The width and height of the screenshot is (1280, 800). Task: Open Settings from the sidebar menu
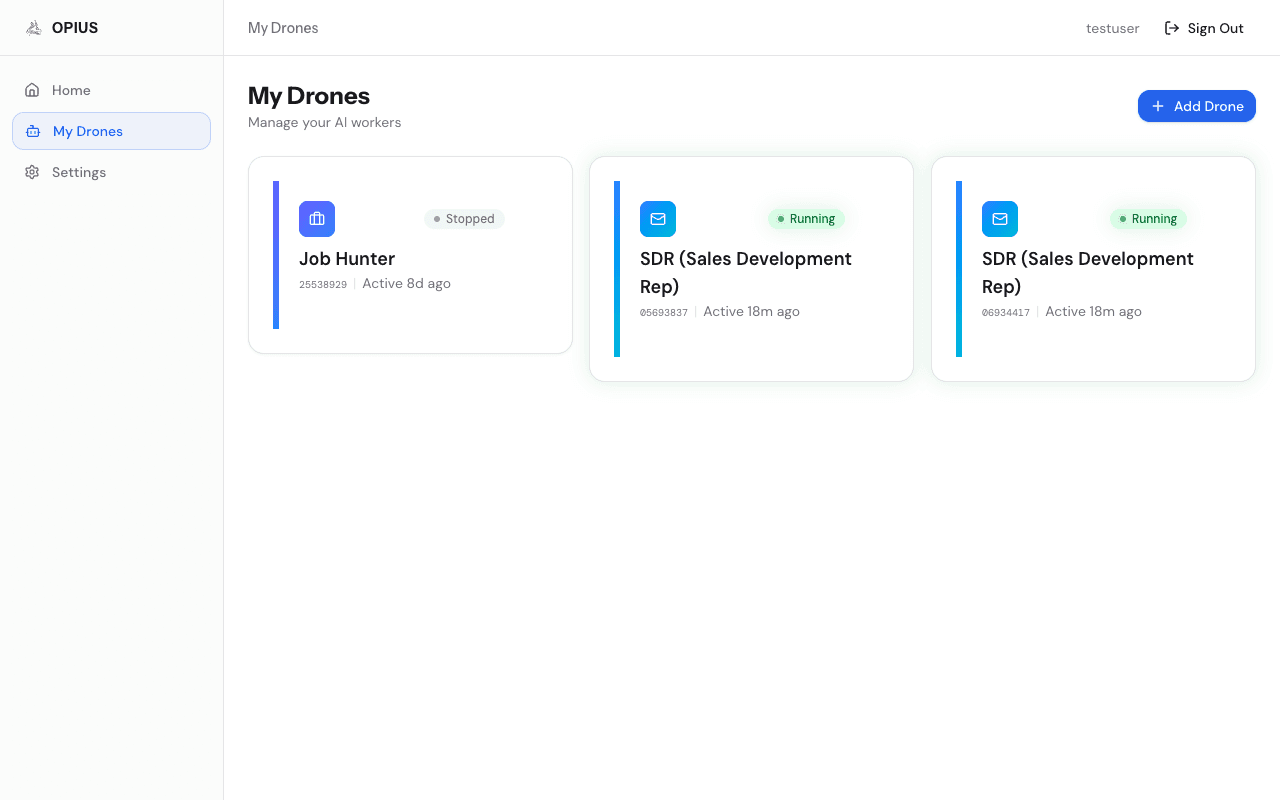pos(79,172)
